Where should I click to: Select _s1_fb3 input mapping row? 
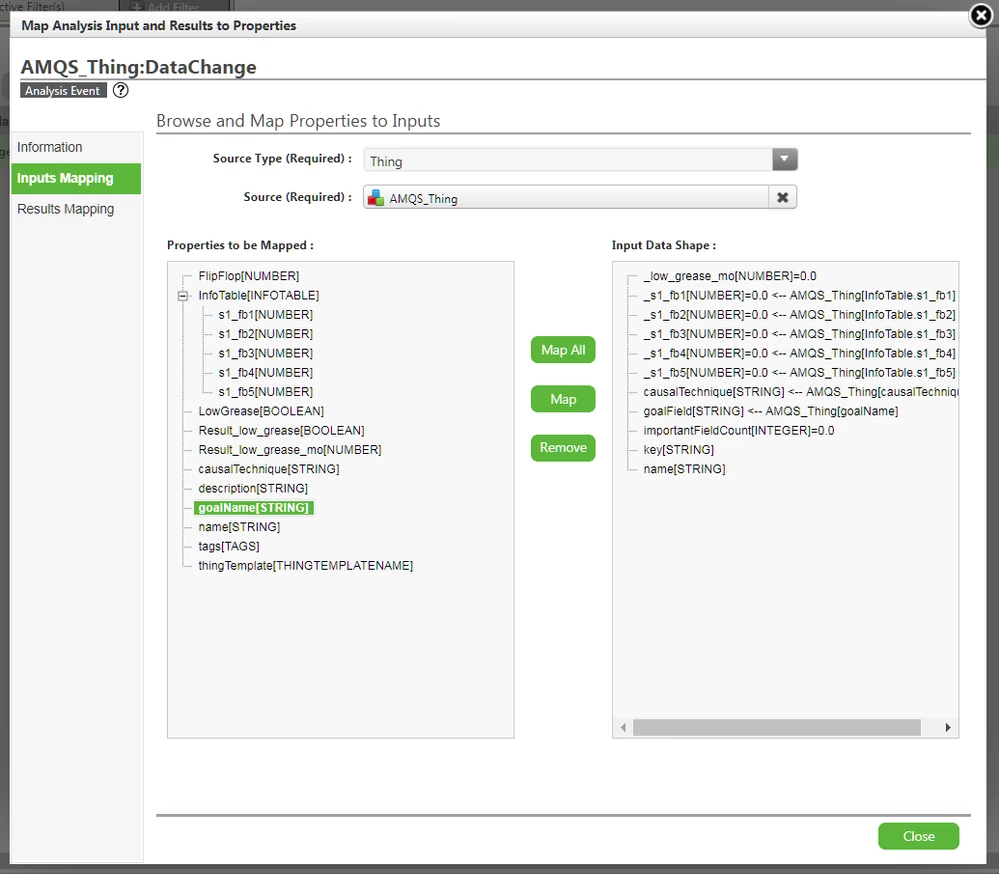(799, 334)
